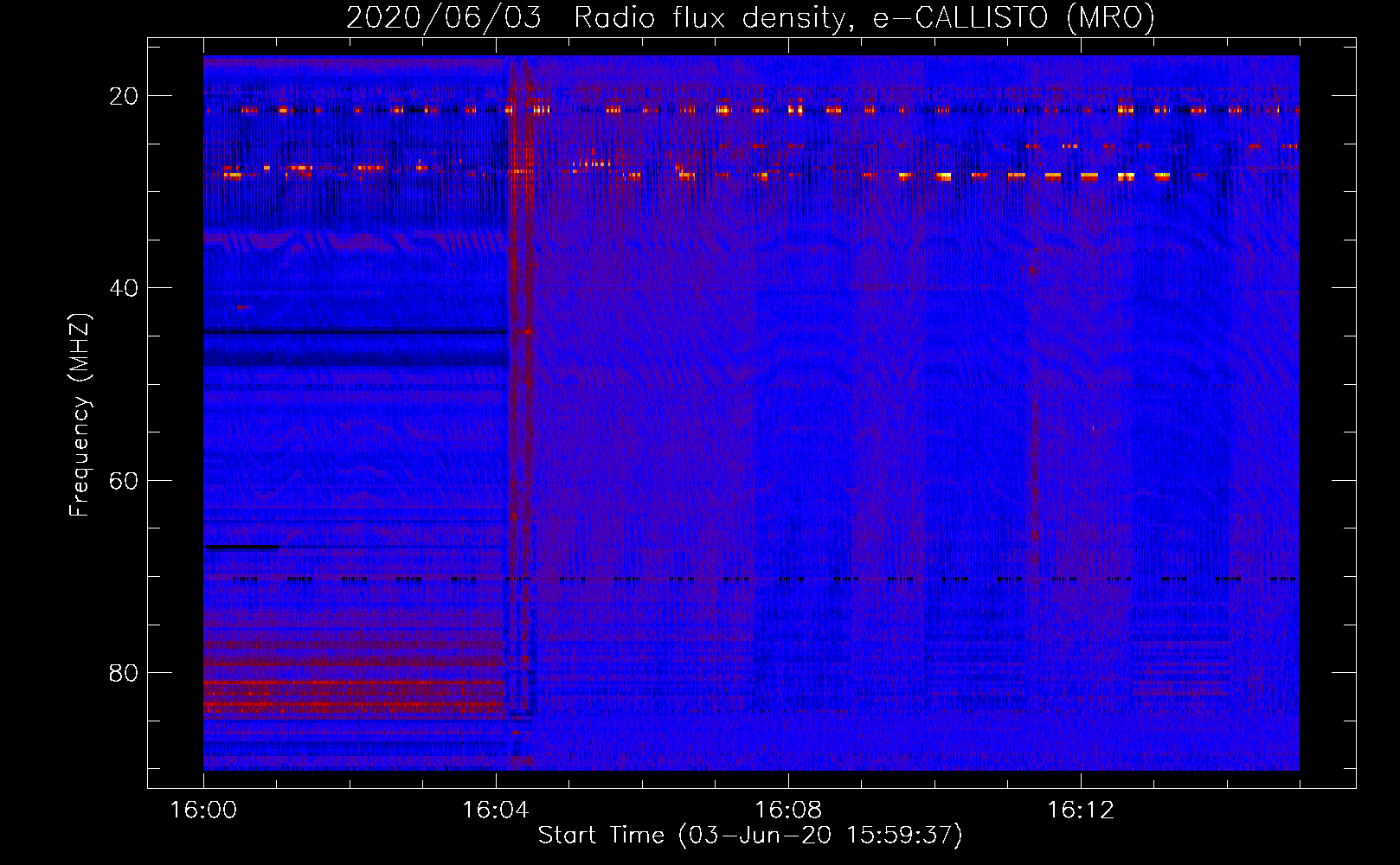Select the 'Frequency (MHZ)' axis label
Viewport: 1400px width, 865px height.
80,415
